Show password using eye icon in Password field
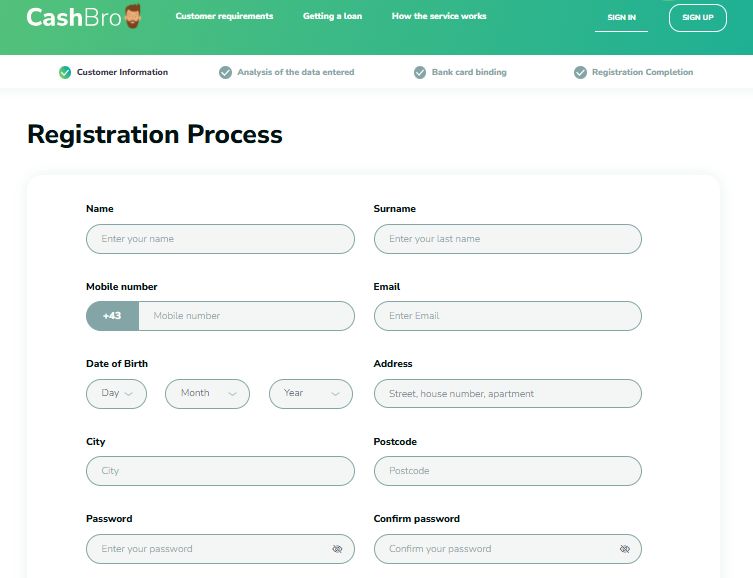The image size is (753, 578). (x=337, y=549)
